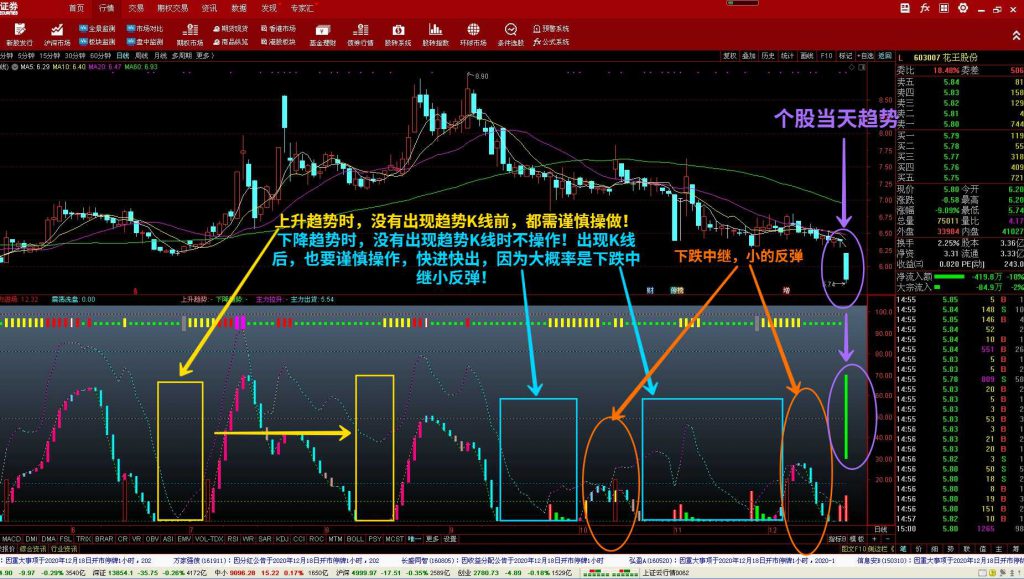This screenshot has height=579, width=1024.
Task: Switch to the 交易 menu tab
Action: click(136, 7)
